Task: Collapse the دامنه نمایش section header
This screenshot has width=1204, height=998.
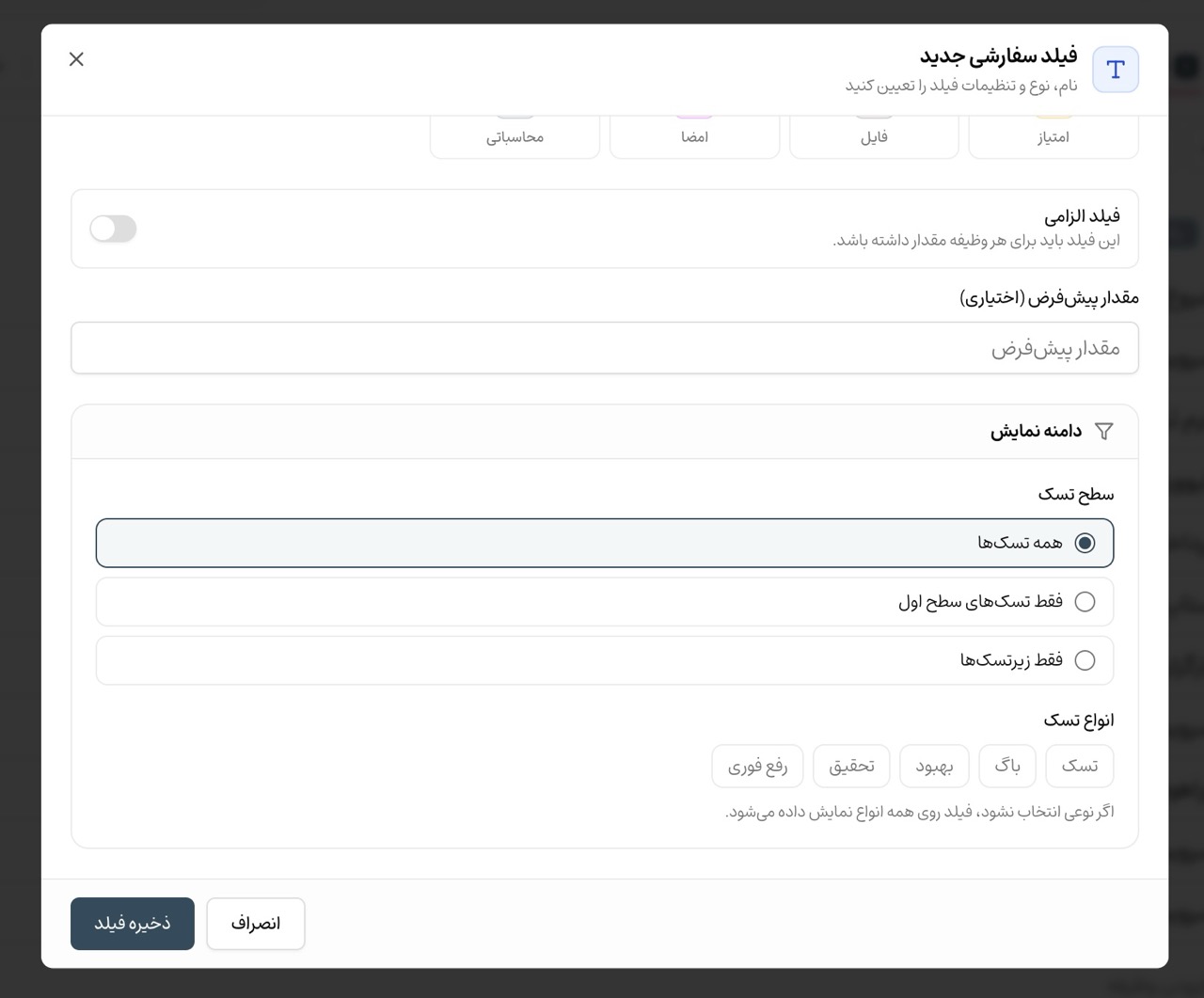Action: click(x=605, y=432)
